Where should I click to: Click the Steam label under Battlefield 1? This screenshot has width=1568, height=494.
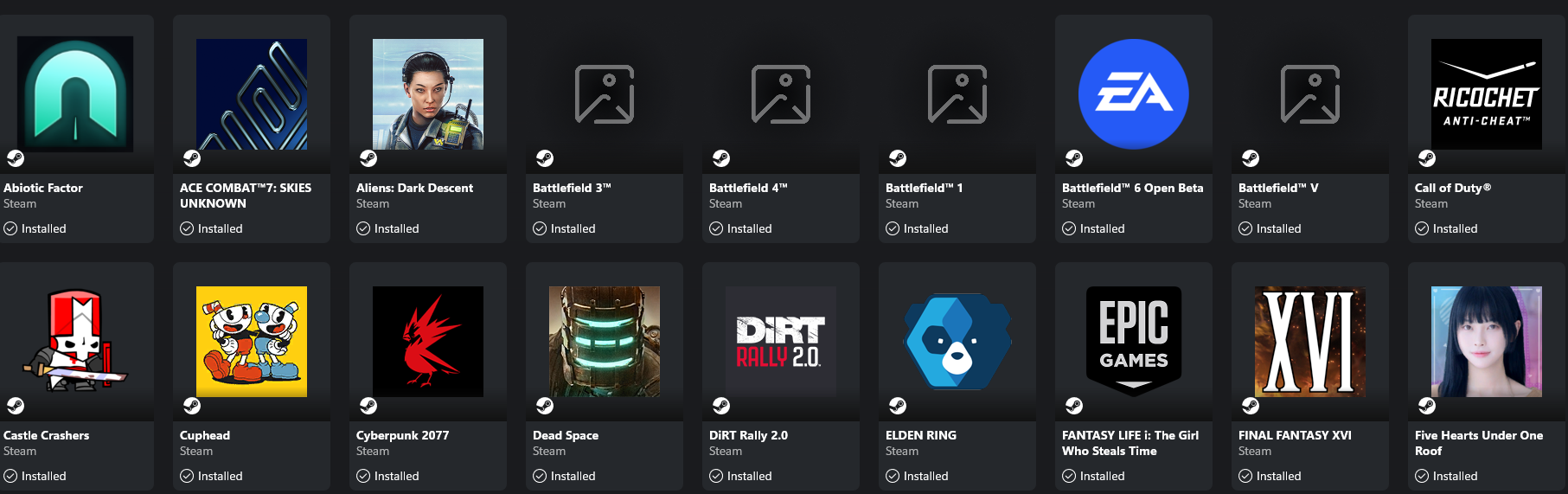902,203
